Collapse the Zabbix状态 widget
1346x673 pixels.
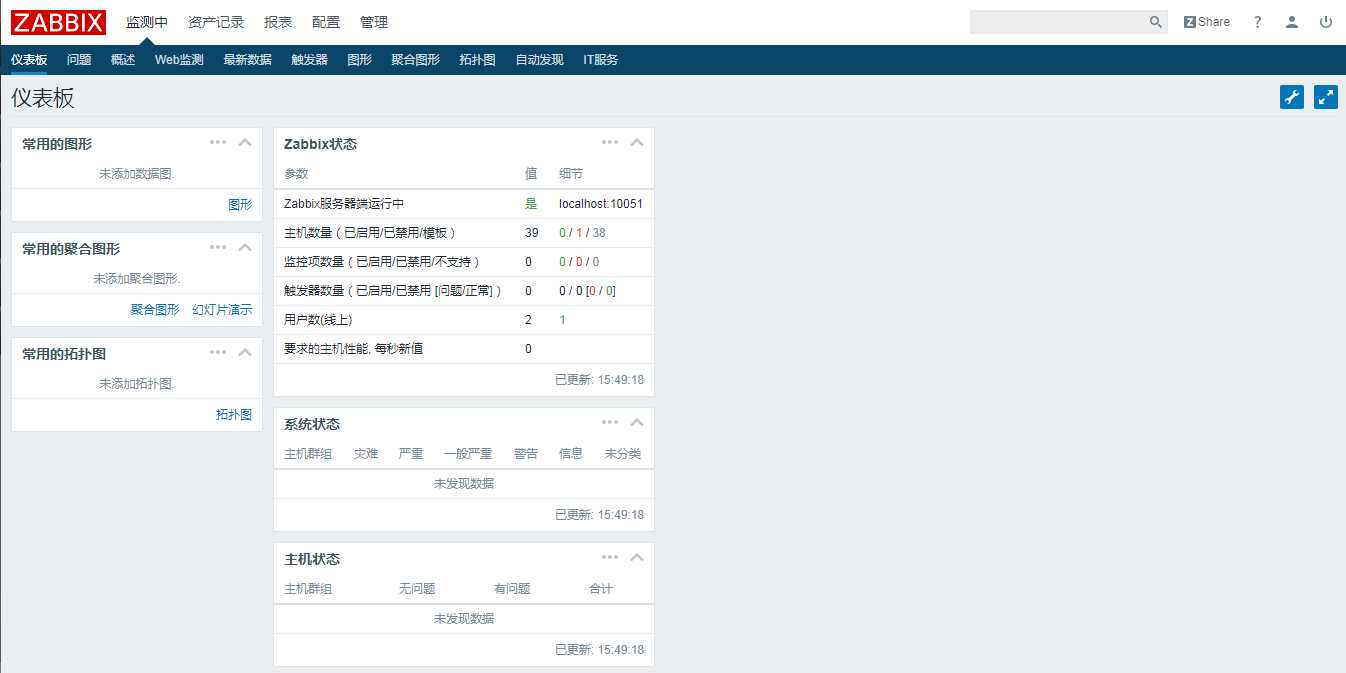point(637,142)
